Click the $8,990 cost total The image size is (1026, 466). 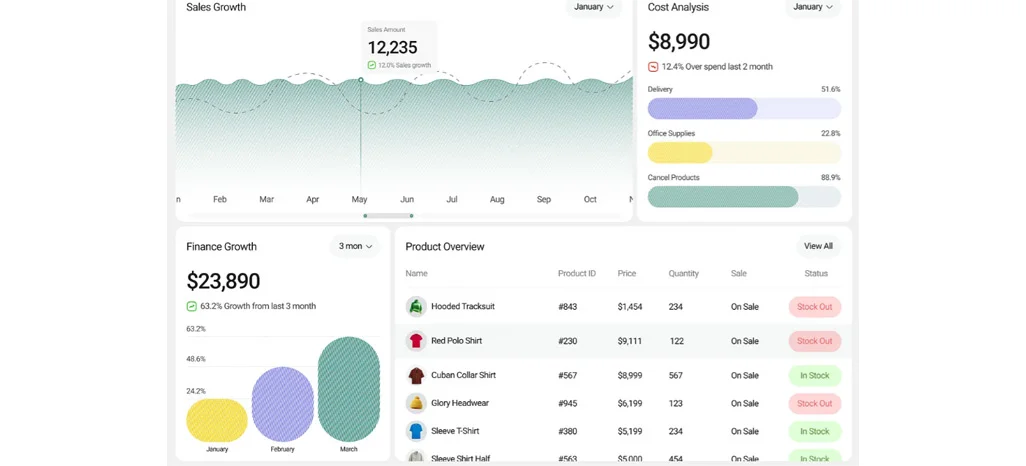[679, 42]
